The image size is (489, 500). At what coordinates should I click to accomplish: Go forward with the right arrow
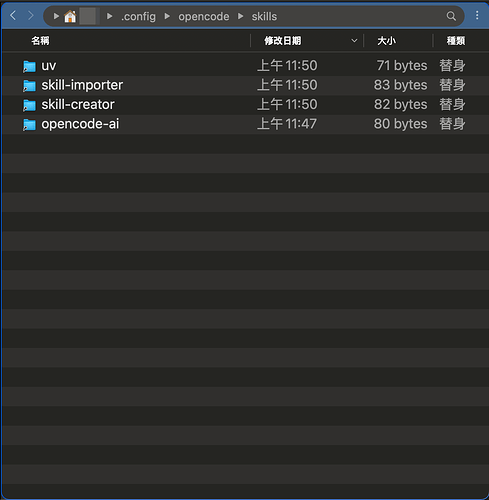click(31, 16)
